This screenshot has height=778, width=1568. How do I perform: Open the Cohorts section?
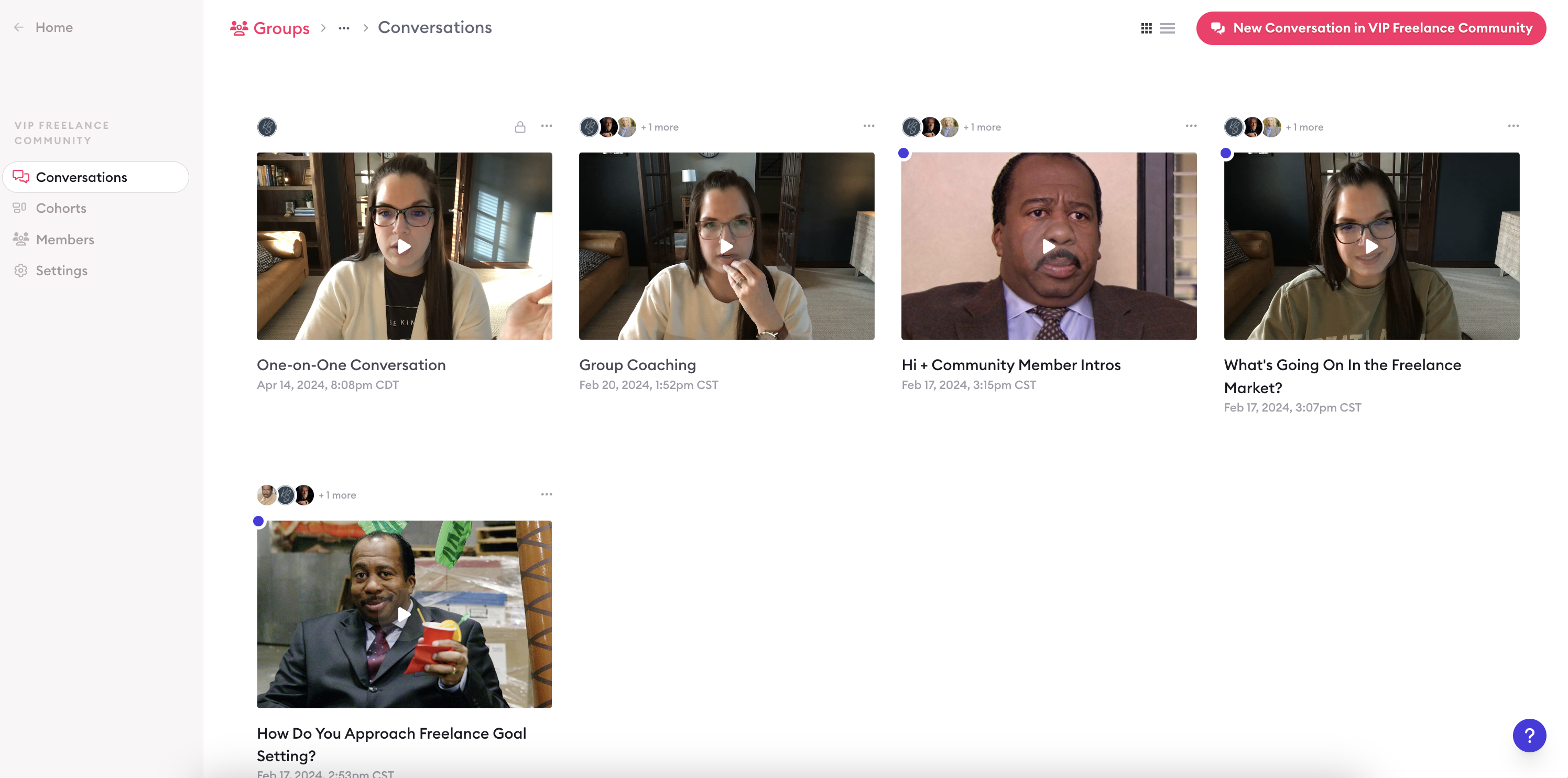[x=61, y=208]
